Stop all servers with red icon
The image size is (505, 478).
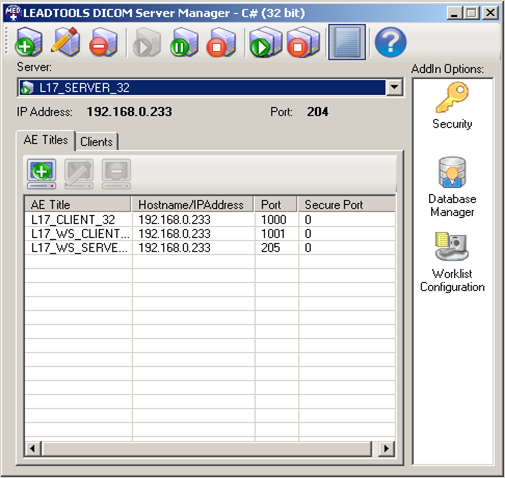coord(303,42)
